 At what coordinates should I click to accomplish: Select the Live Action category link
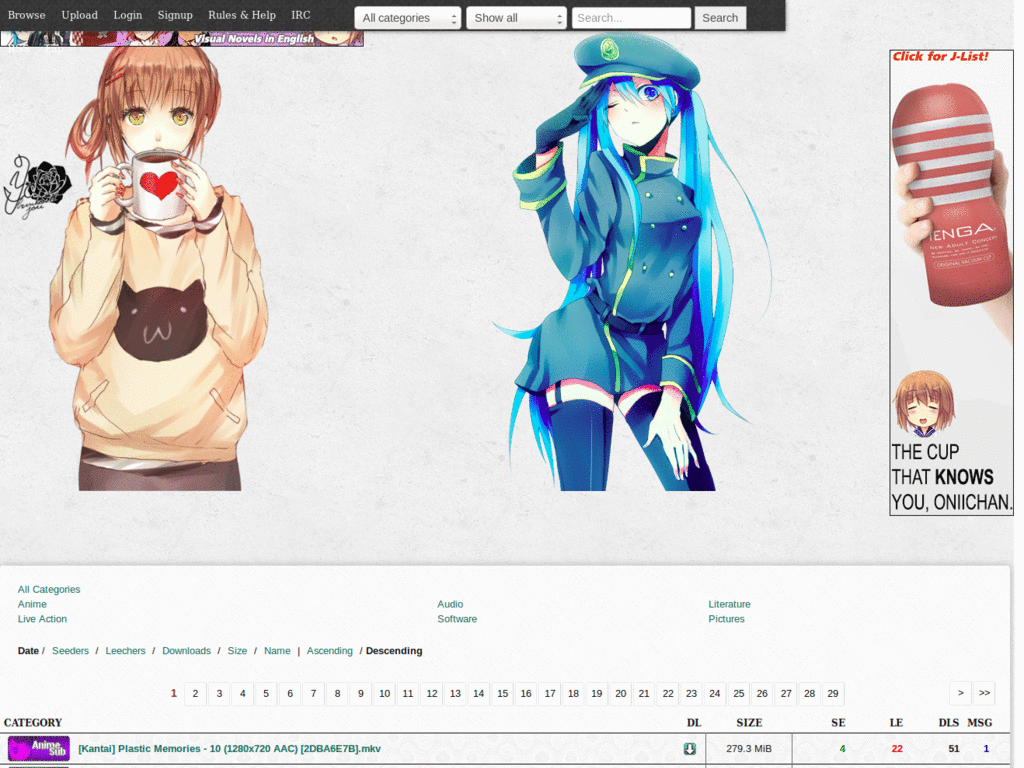coord(42,618)
